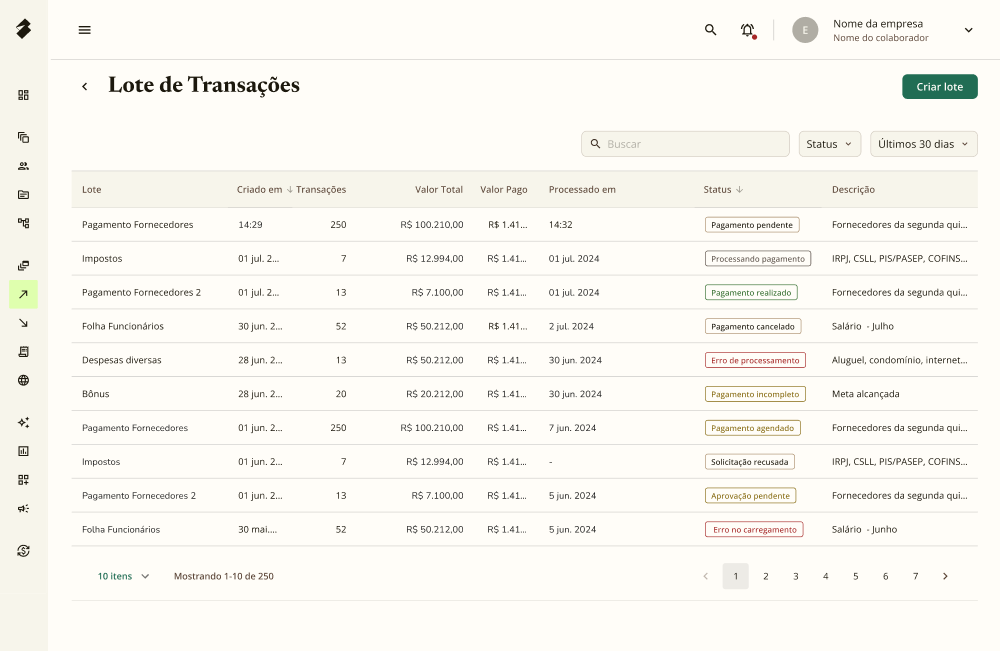This screenshot has height=652, width=1000.
Task: Go to the next page arrow
Action: tap(945, 576)
